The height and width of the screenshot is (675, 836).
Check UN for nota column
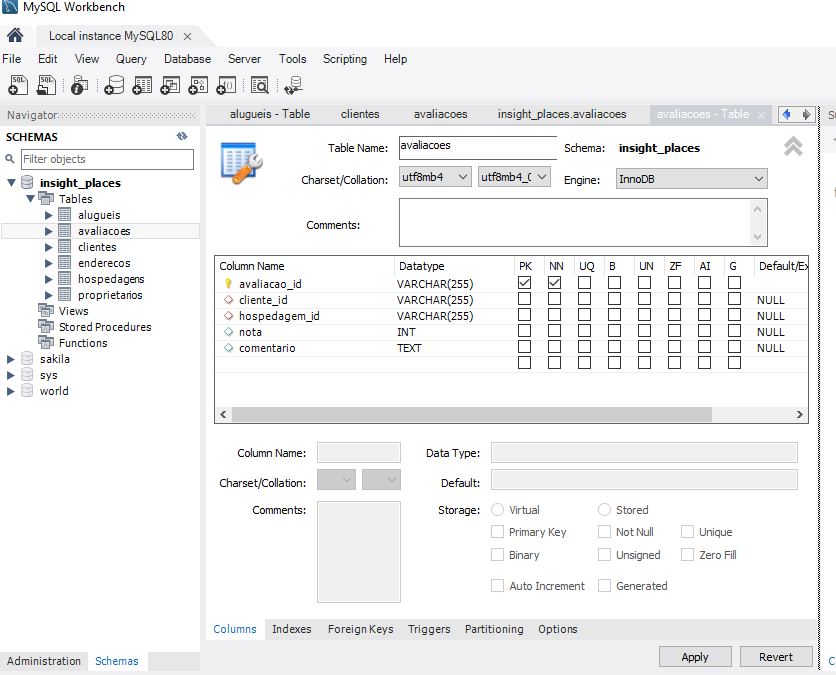[x=645, y=331]
